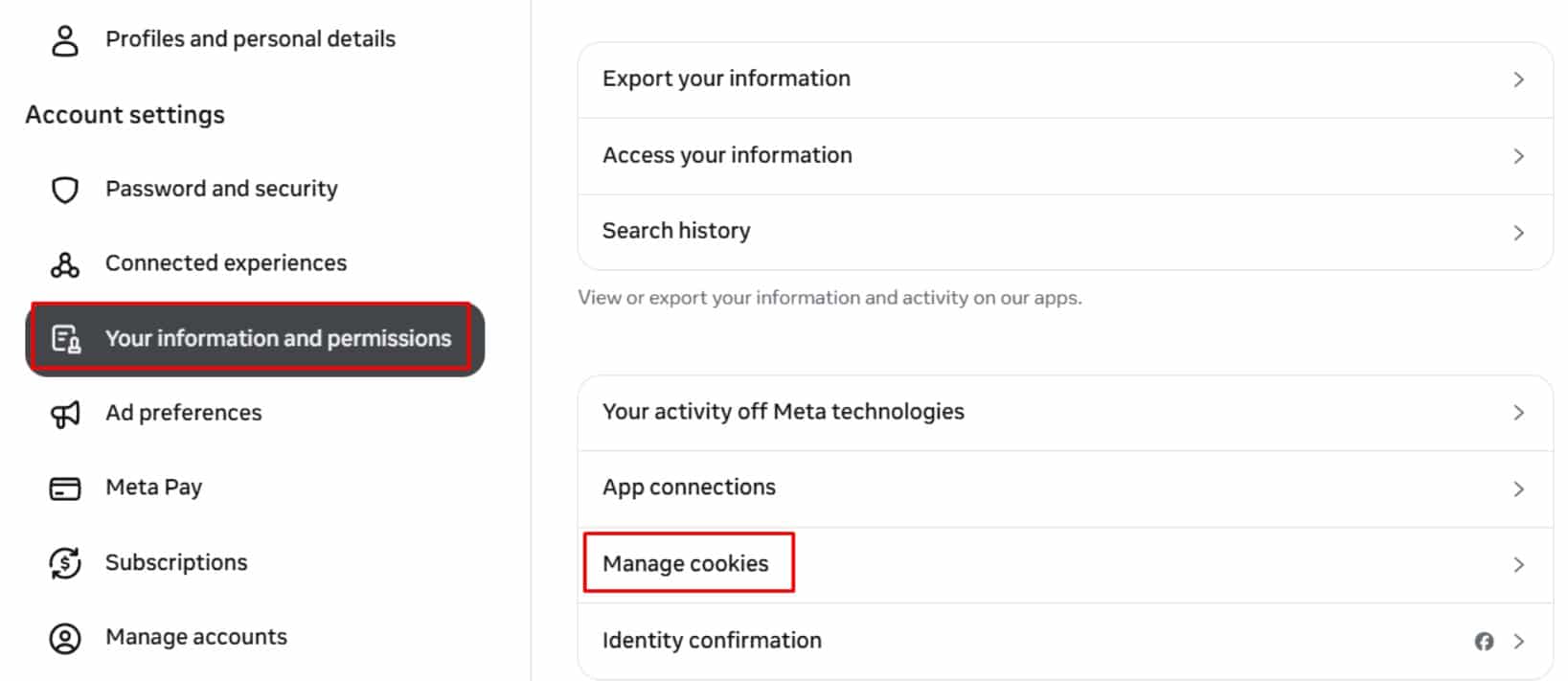
Task: Open Manage cookies settings
Action: click(1065, 565)
